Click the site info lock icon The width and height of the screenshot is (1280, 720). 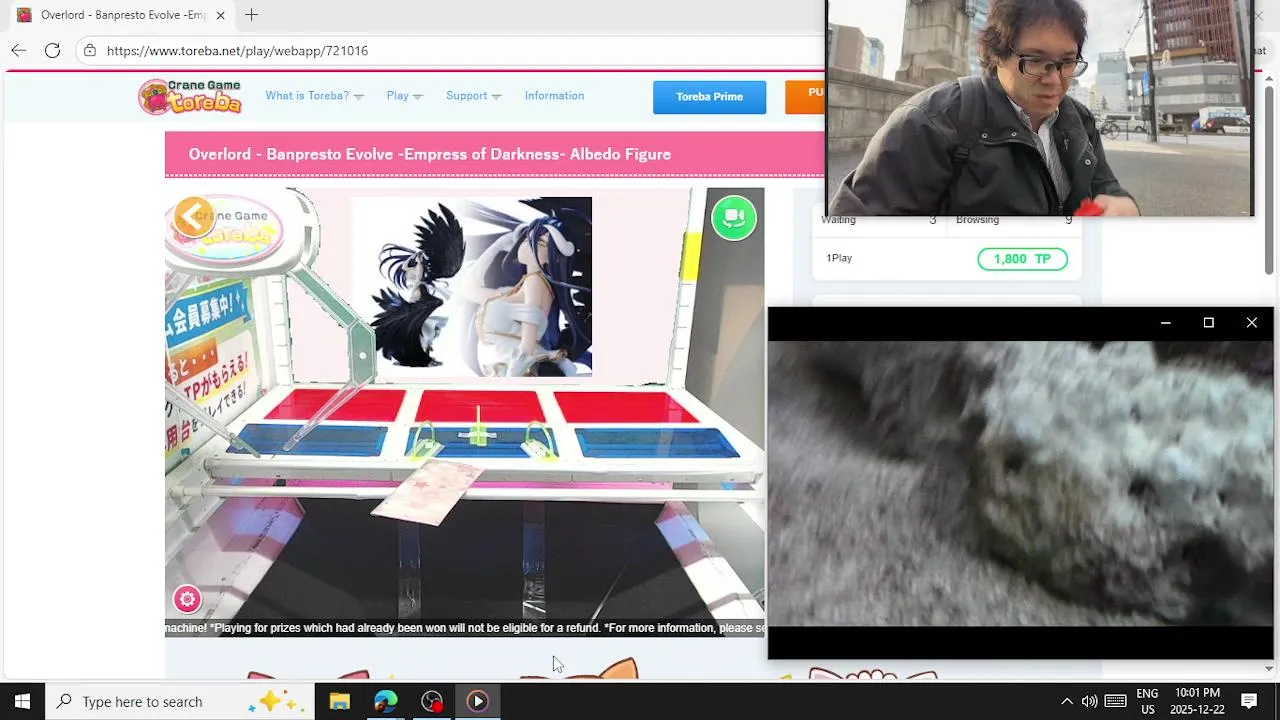[x=90, y=50]
